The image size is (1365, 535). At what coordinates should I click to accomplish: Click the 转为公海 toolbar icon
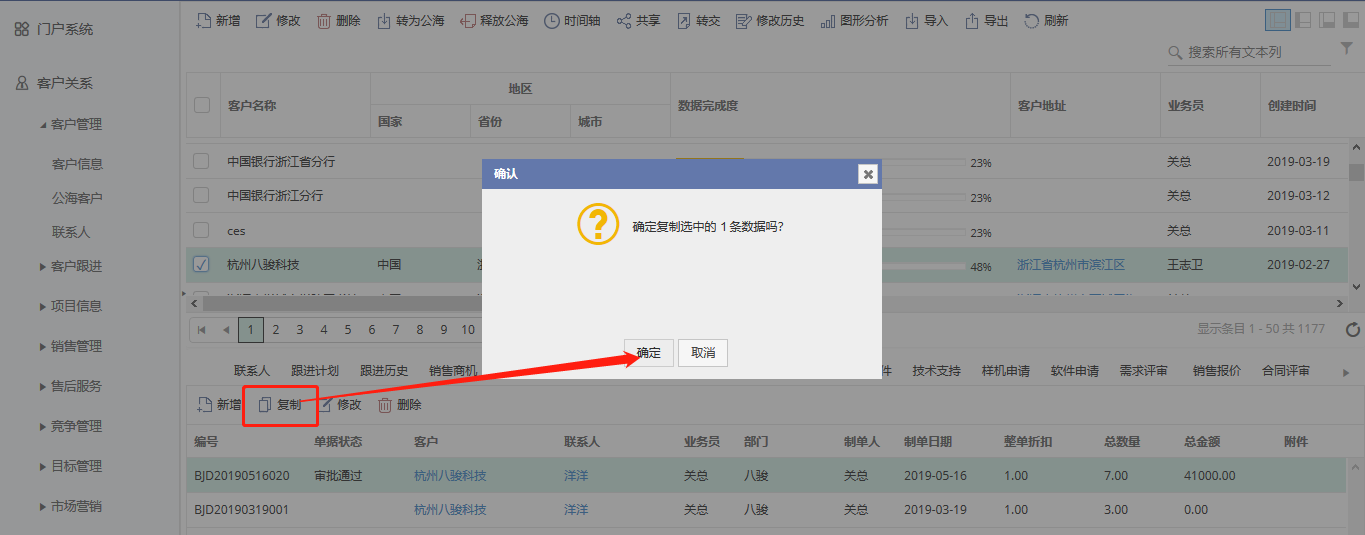pyautogui.click(x=384, y=21)
